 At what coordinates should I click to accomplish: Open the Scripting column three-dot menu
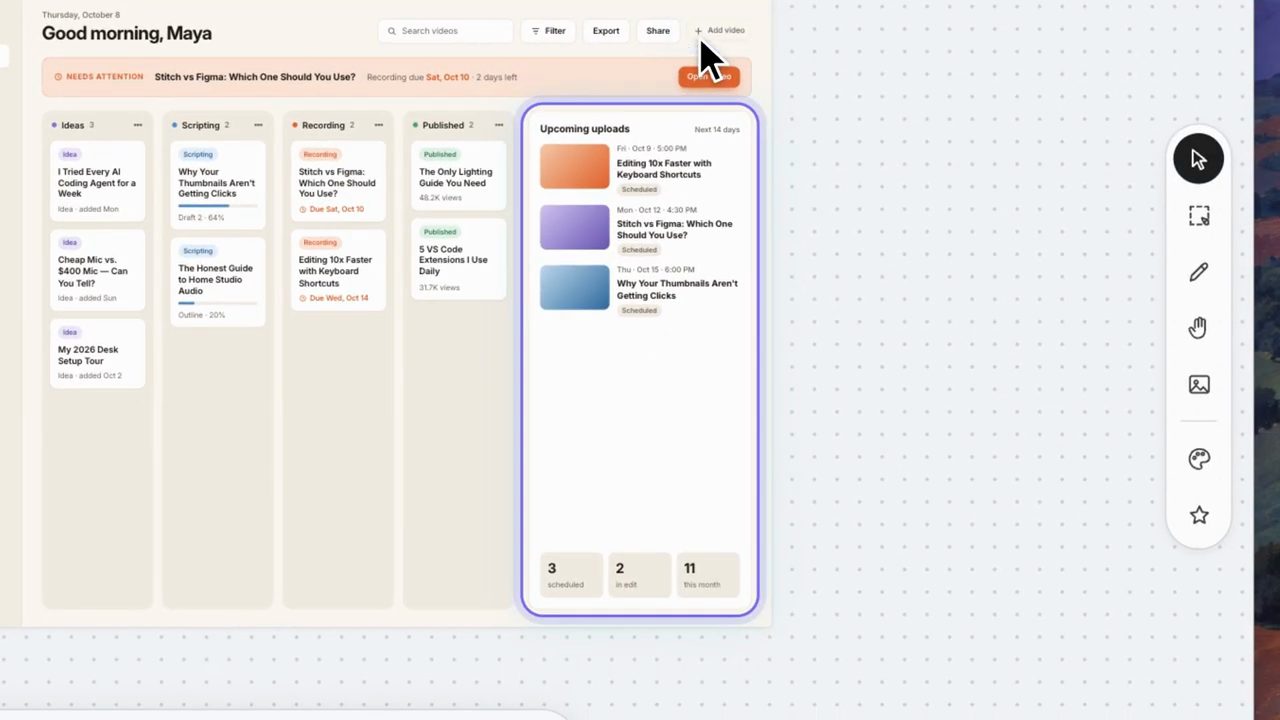[258, 125]
